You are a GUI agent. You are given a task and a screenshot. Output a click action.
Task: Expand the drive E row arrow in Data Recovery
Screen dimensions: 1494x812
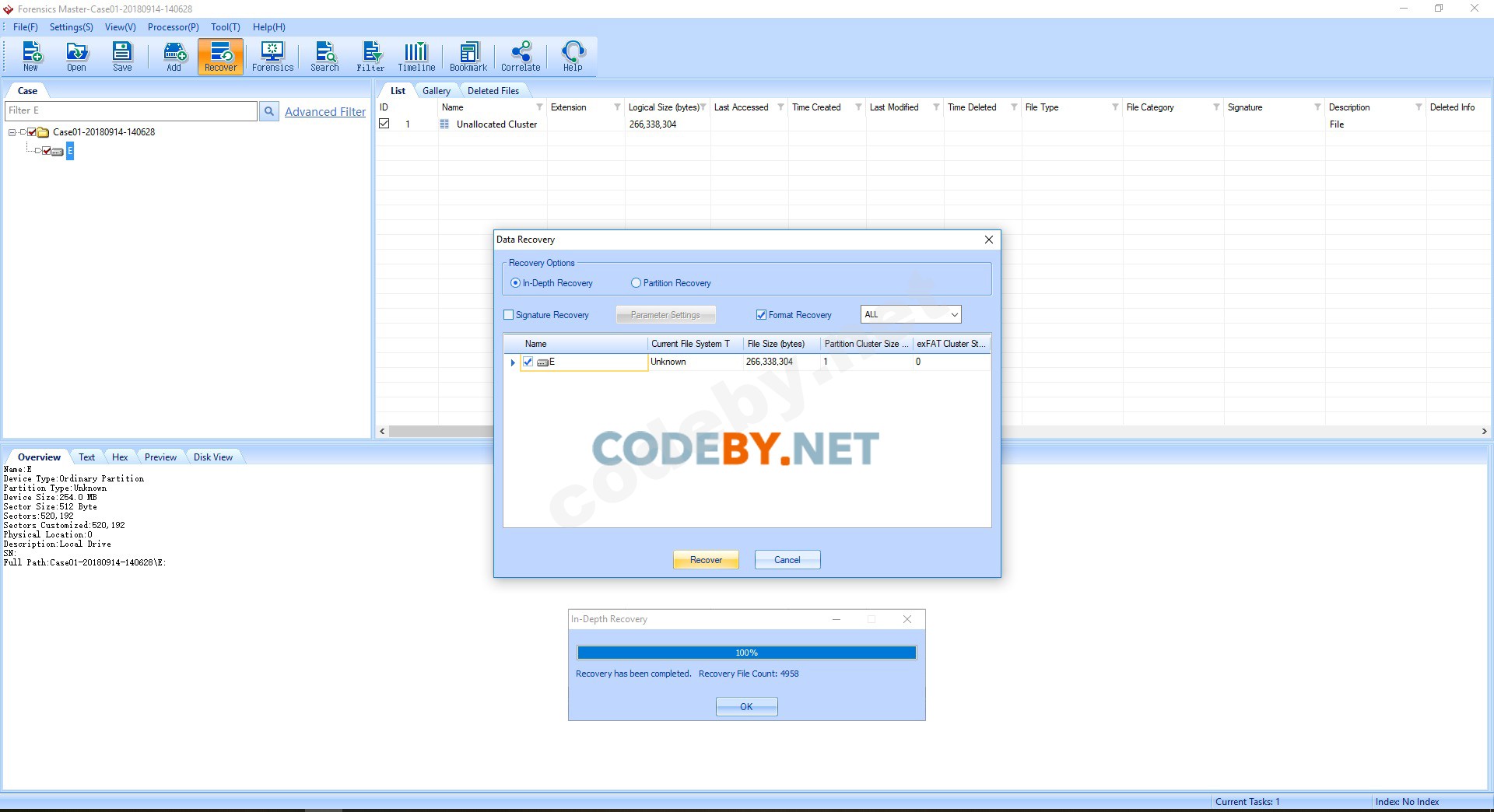(x=512, y=362)
